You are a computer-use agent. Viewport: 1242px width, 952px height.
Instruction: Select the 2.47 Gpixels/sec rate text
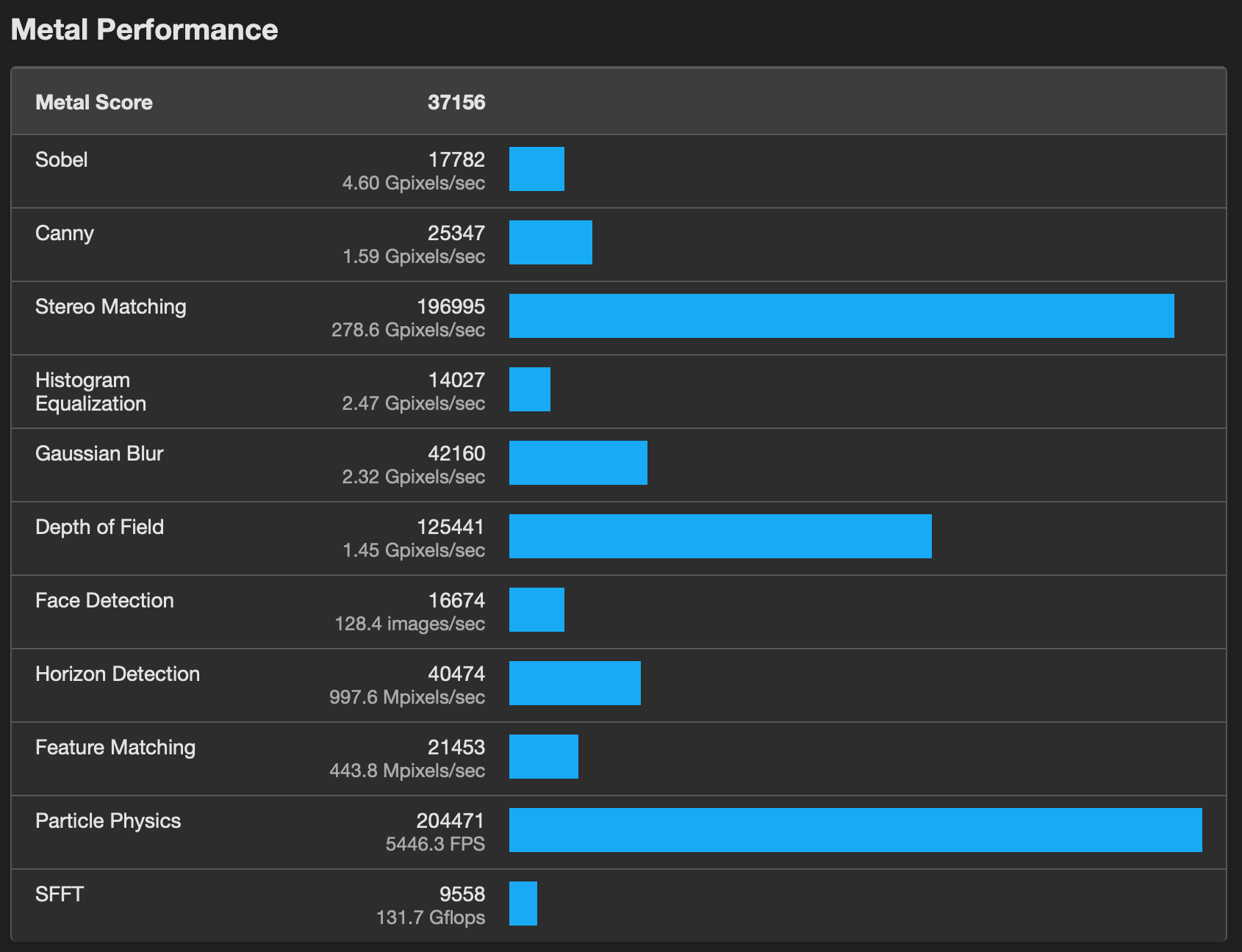pyautogui.click(x=413, y=403)
